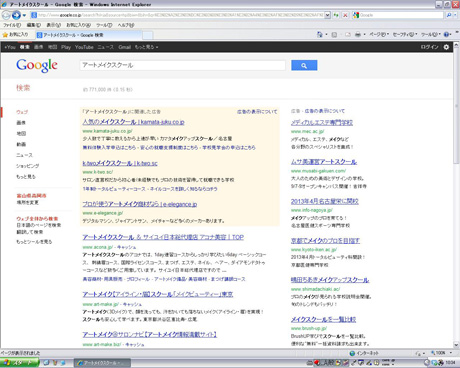Click the IE taskbar window button
Screen dimensions: 460x368
[102, 363]
